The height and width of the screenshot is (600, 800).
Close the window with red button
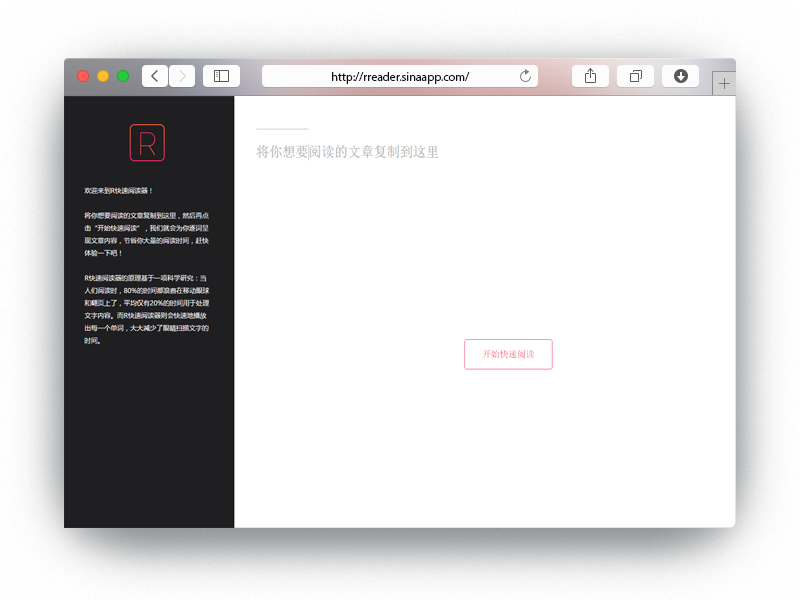pyautogui.click(x=83, y=77)
